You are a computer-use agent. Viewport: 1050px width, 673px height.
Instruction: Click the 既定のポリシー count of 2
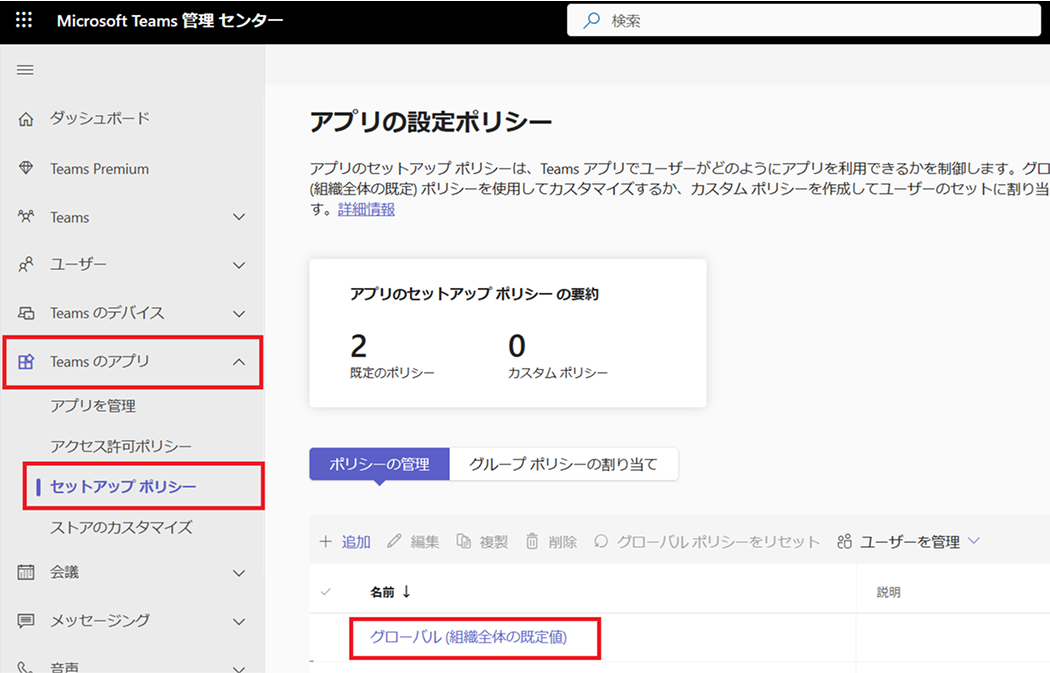pyautogui.click(x=359, y=346)
